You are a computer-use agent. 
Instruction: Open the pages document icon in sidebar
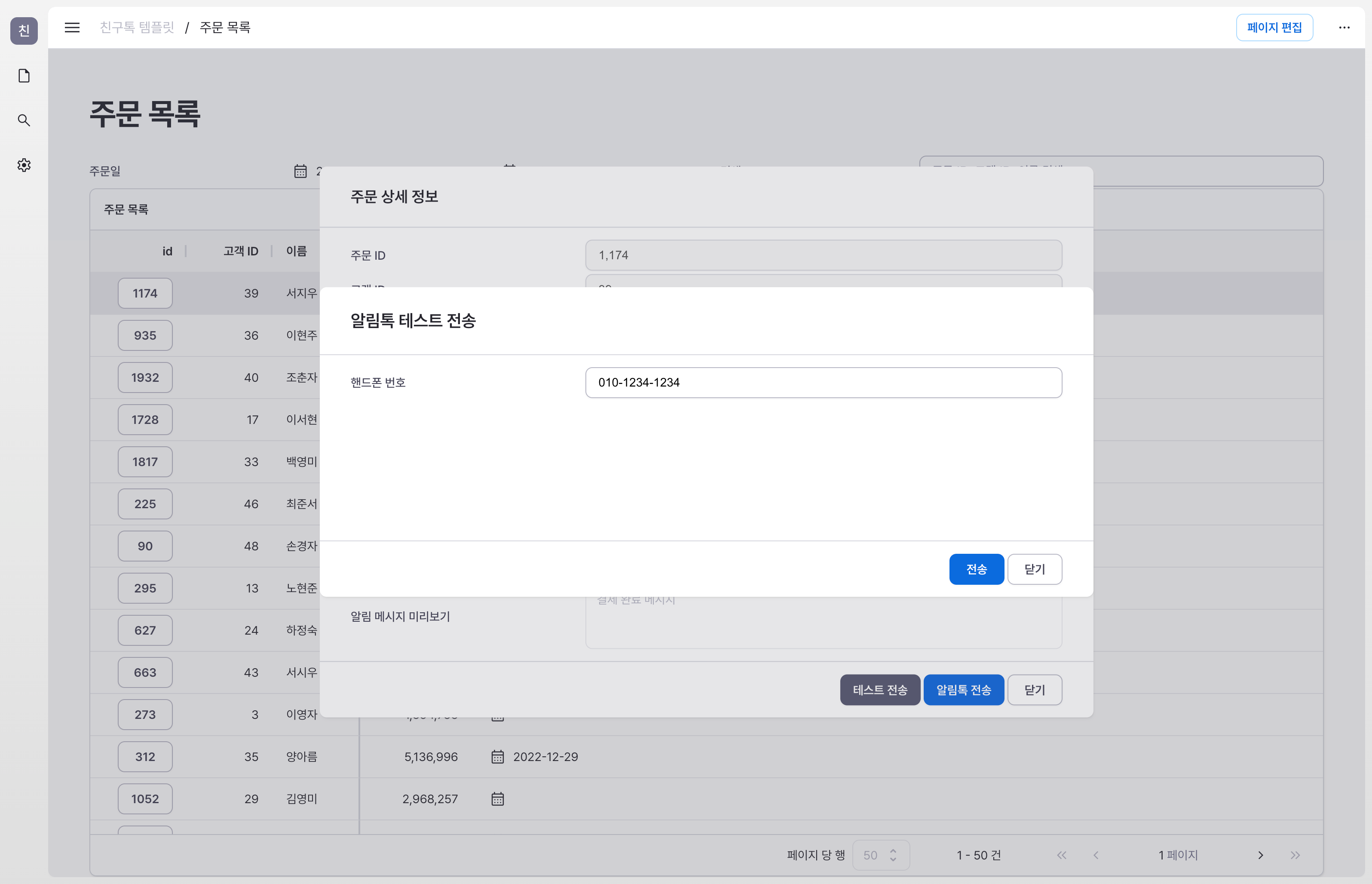pos(24,76)
